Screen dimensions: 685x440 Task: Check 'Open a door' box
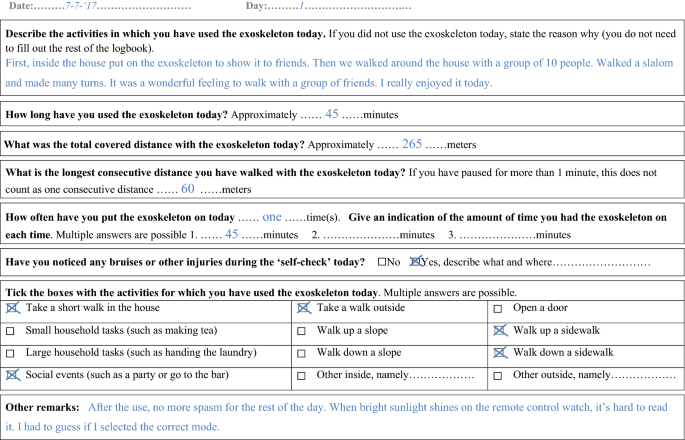coord(498,308)
